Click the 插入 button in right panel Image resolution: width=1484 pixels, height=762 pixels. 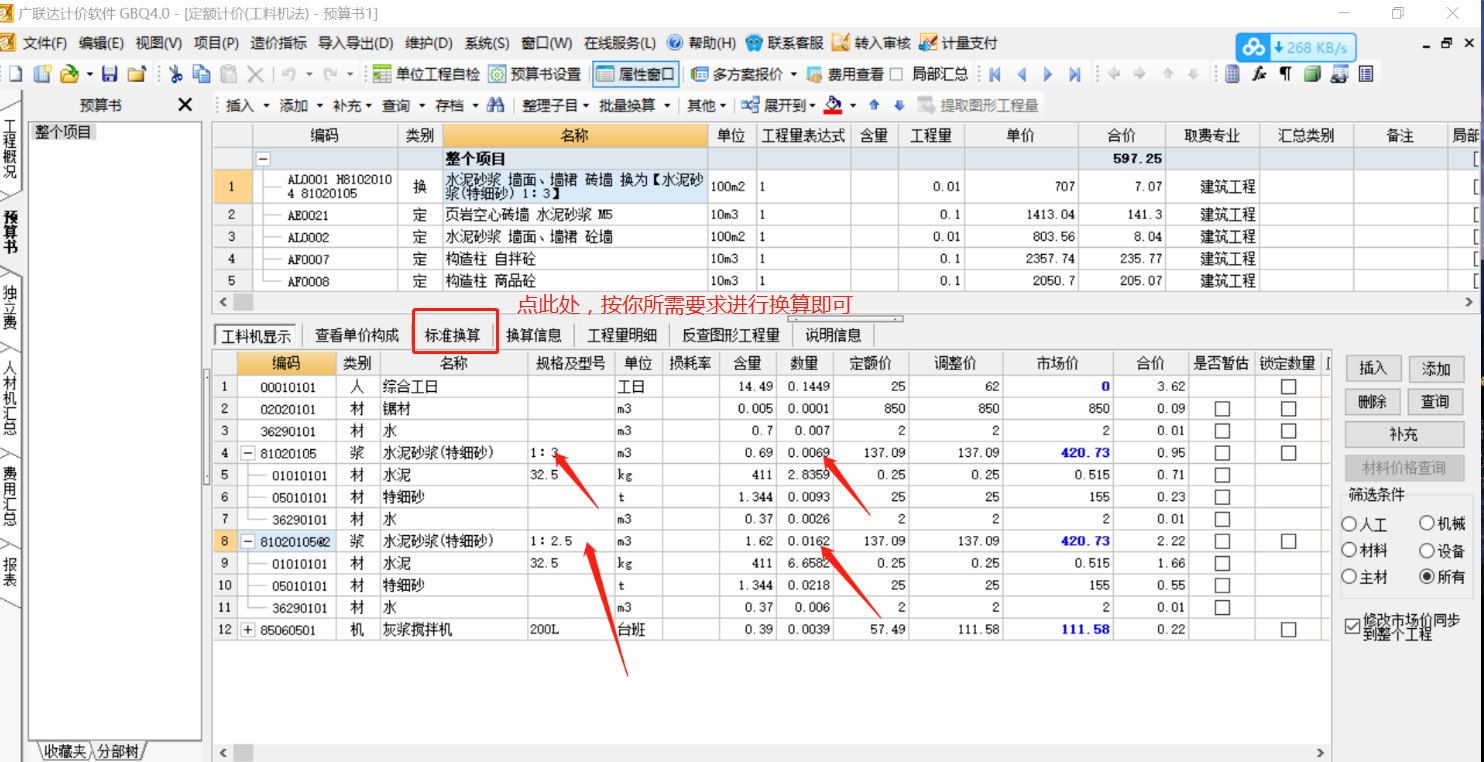point(1372,368)
